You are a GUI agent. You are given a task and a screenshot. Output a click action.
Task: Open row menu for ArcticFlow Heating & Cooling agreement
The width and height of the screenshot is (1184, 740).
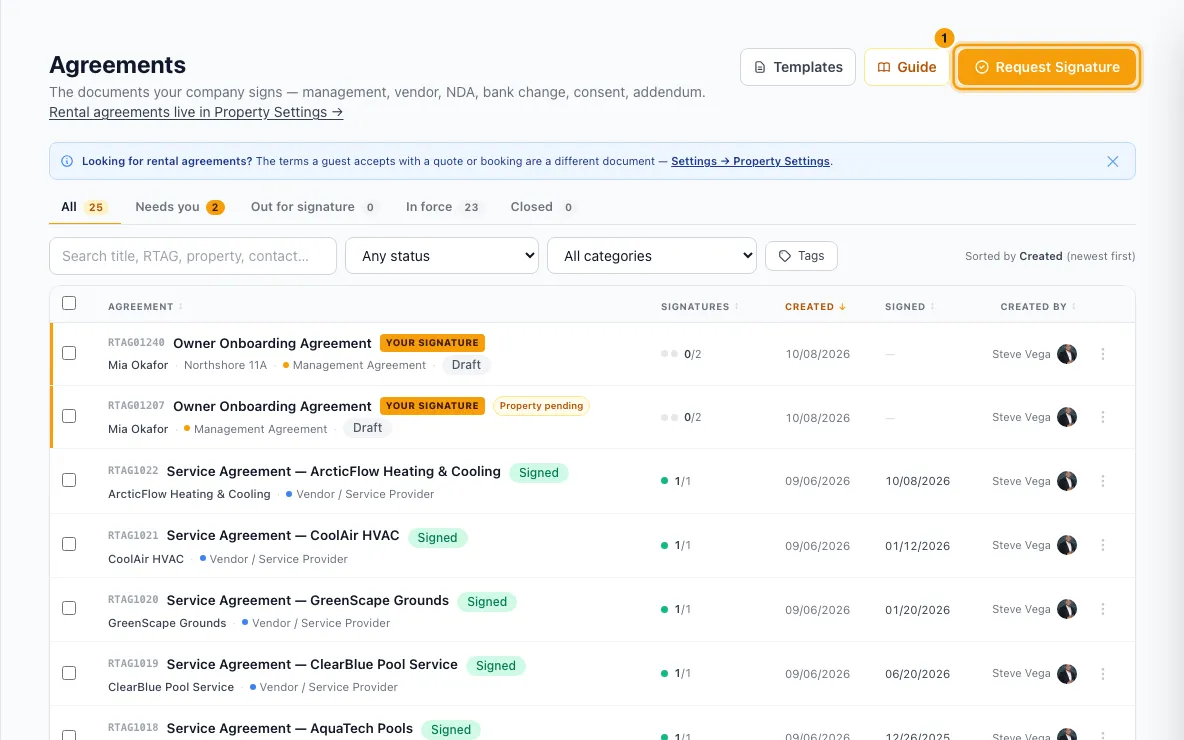1102,481
